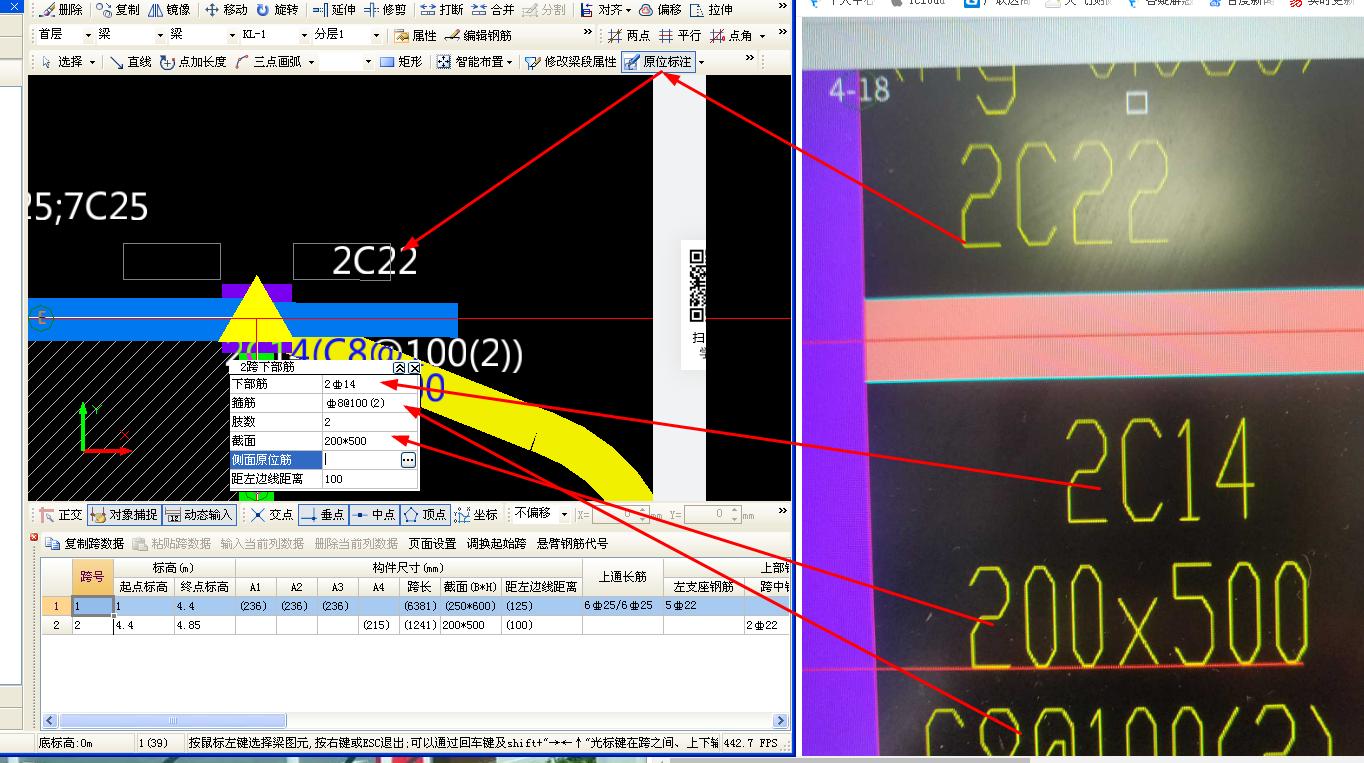
Task: Click the 延伸 extend tool
Action: pos(334,10)
